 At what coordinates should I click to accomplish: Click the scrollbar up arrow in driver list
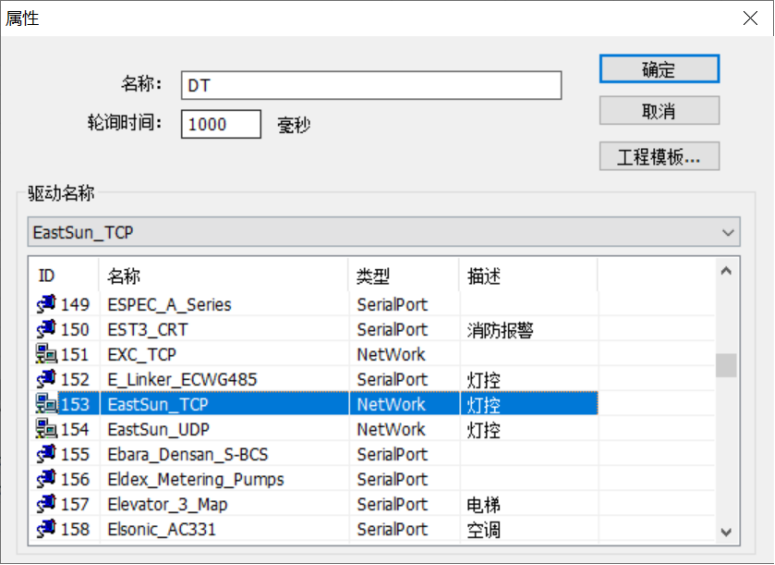[726, 271]
